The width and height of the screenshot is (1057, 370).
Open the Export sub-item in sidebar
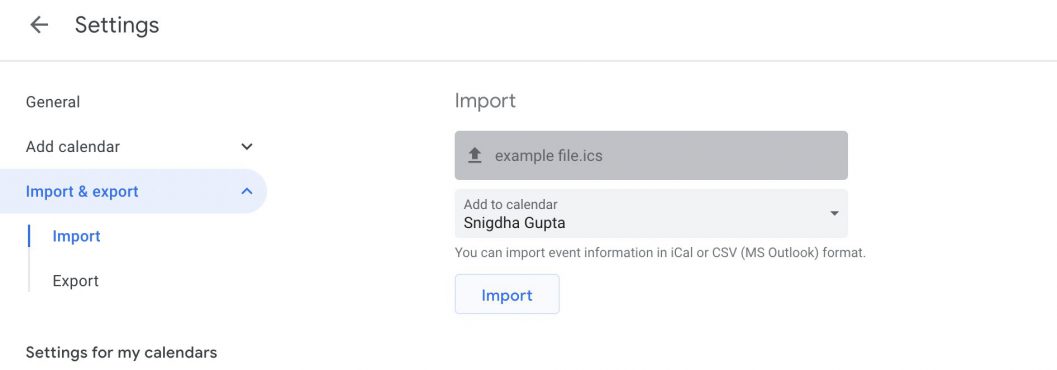pos(76,280)
